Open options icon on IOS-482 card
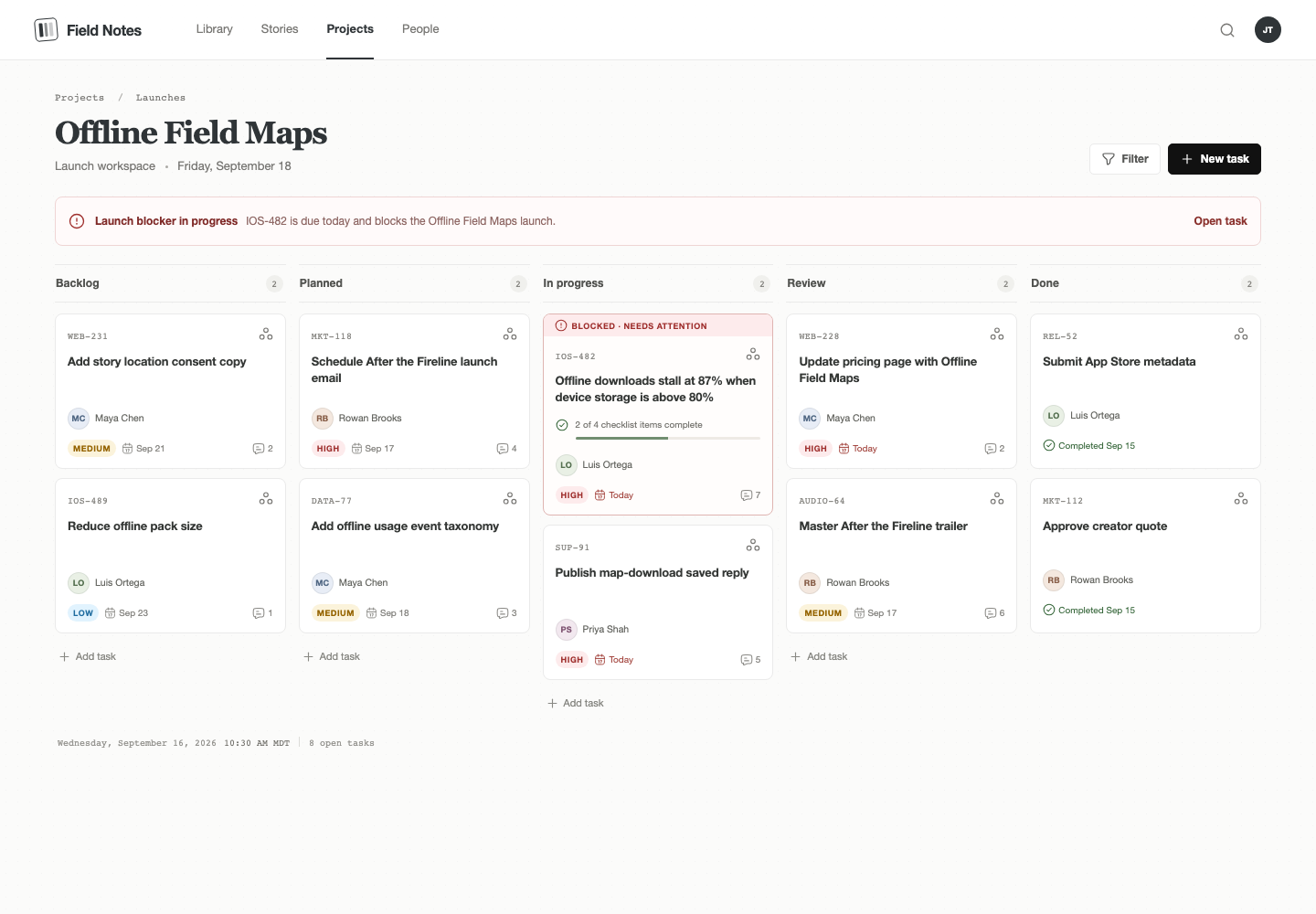Image resolution: width=1316 pixels, height=914 pixels. tap(753, 354)
